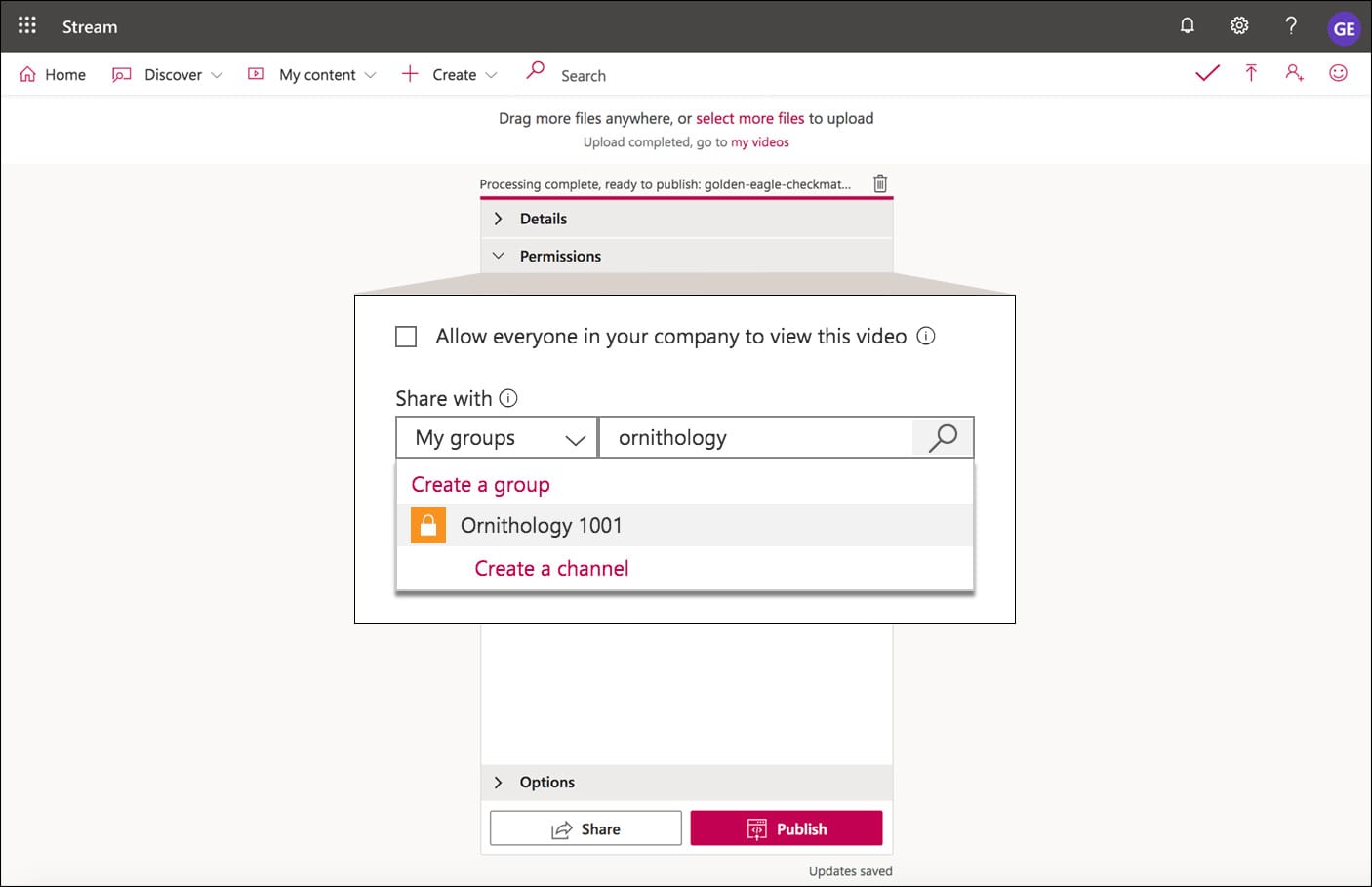Click the upload arrow icon
The width and height of the screenshot is (1372, 887).
(1251, 73)
